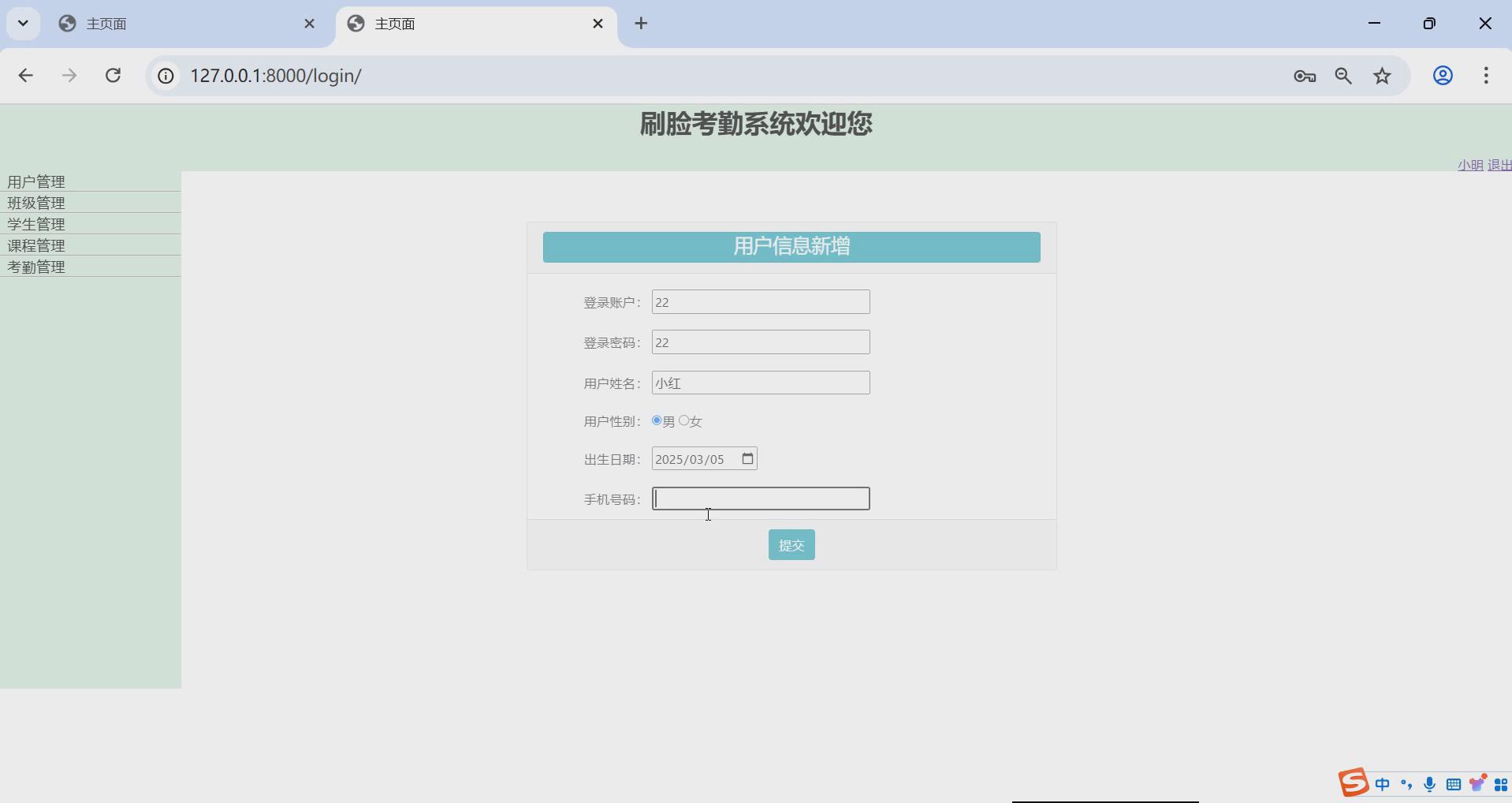1512x803 pixels.
Task: Click the tab list chevron at top left
Action: 23,23
